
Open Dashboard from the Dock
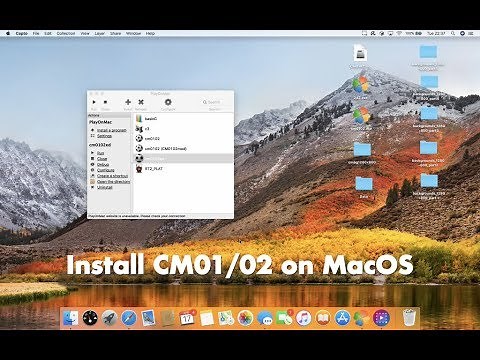coord(90,318)
